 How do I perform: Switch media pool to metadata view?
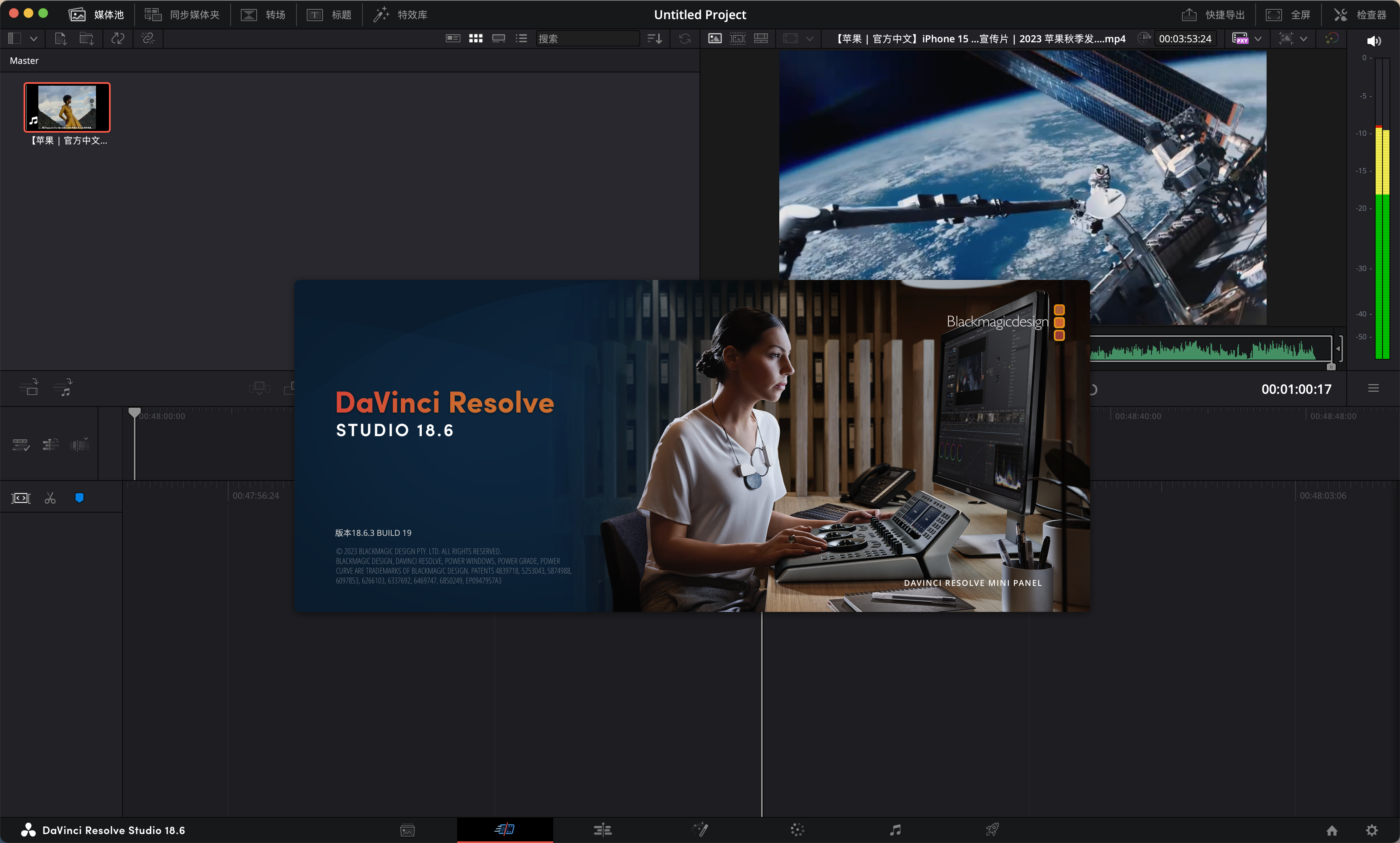[x=452, y=39]
